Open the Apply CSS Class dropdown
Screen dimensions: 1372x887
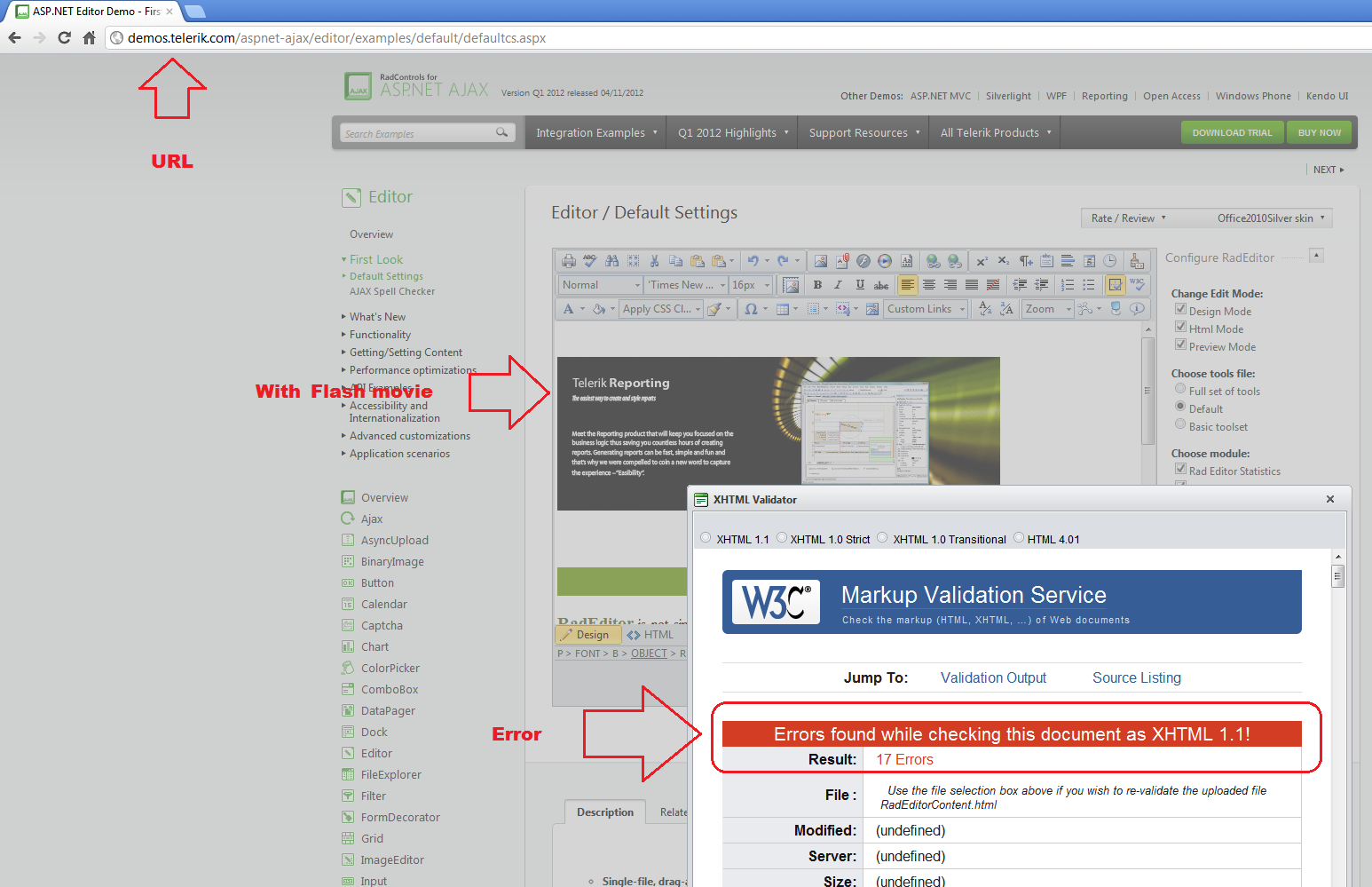[x=661, y=309]
